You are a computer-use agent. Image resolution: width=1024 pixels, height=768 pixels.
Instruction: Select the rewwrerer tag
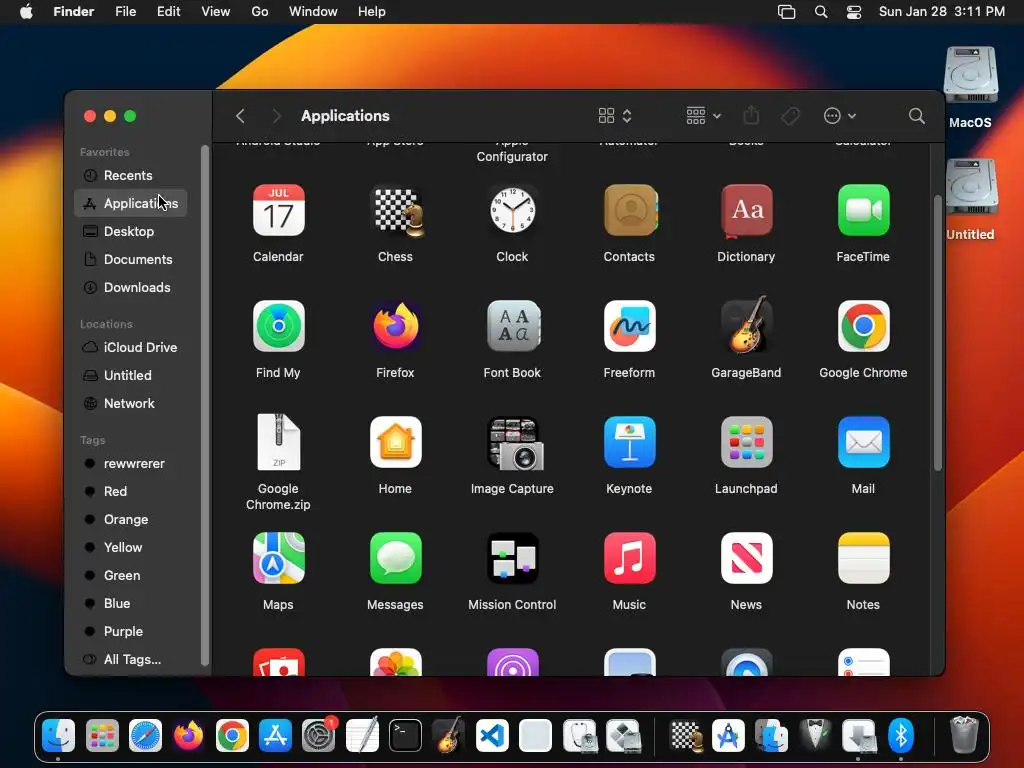coord(131,464)
